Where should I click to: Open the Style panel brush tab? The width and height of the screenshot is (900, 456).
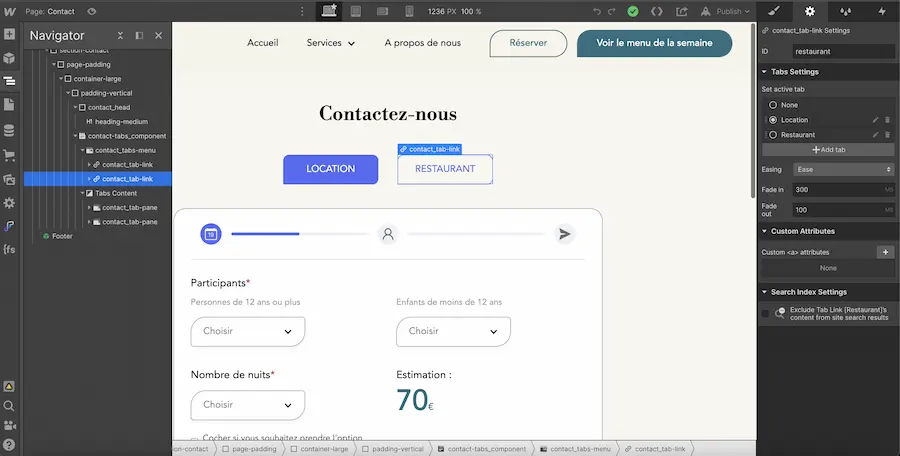pos(774,11)
